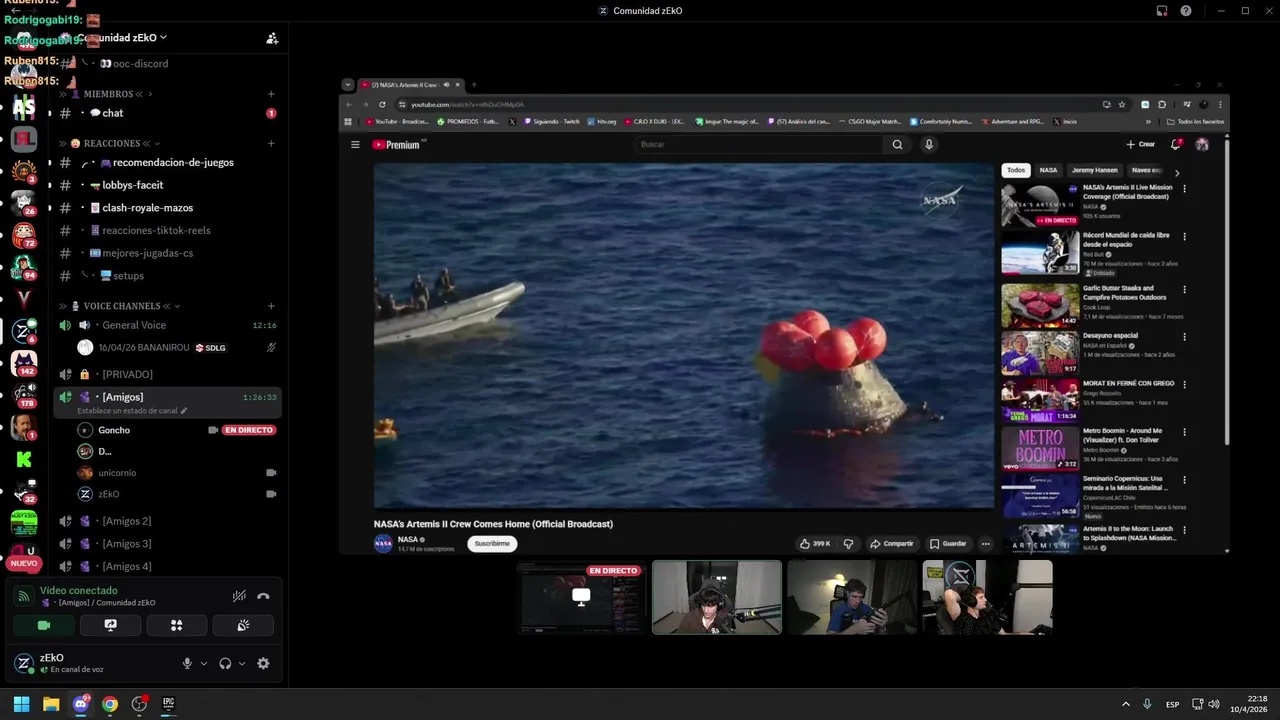Toggle the camera button in voice panel
Image resolution: width=1280 pixels, height=720 pixels.
coord(44,625)
